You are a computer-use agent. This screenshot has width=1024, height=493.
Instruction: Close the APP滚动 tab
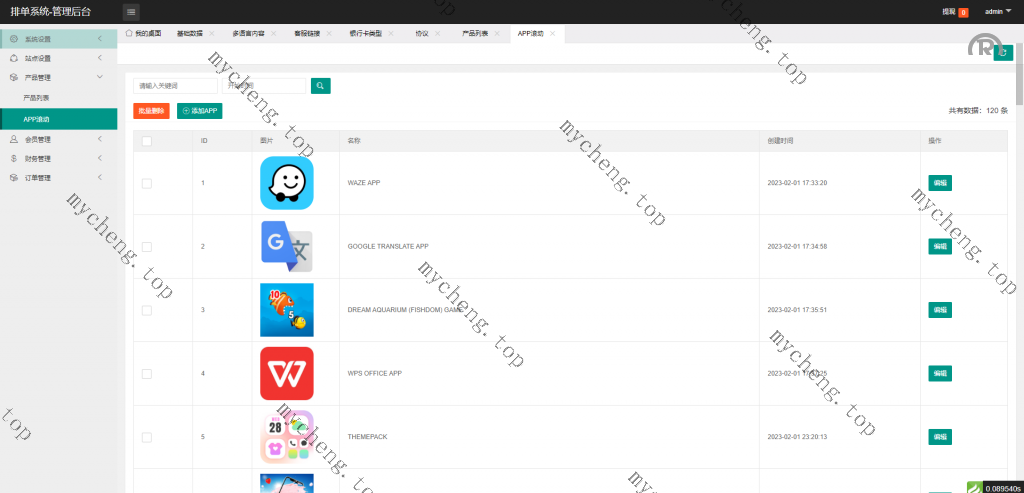(553, 34)
